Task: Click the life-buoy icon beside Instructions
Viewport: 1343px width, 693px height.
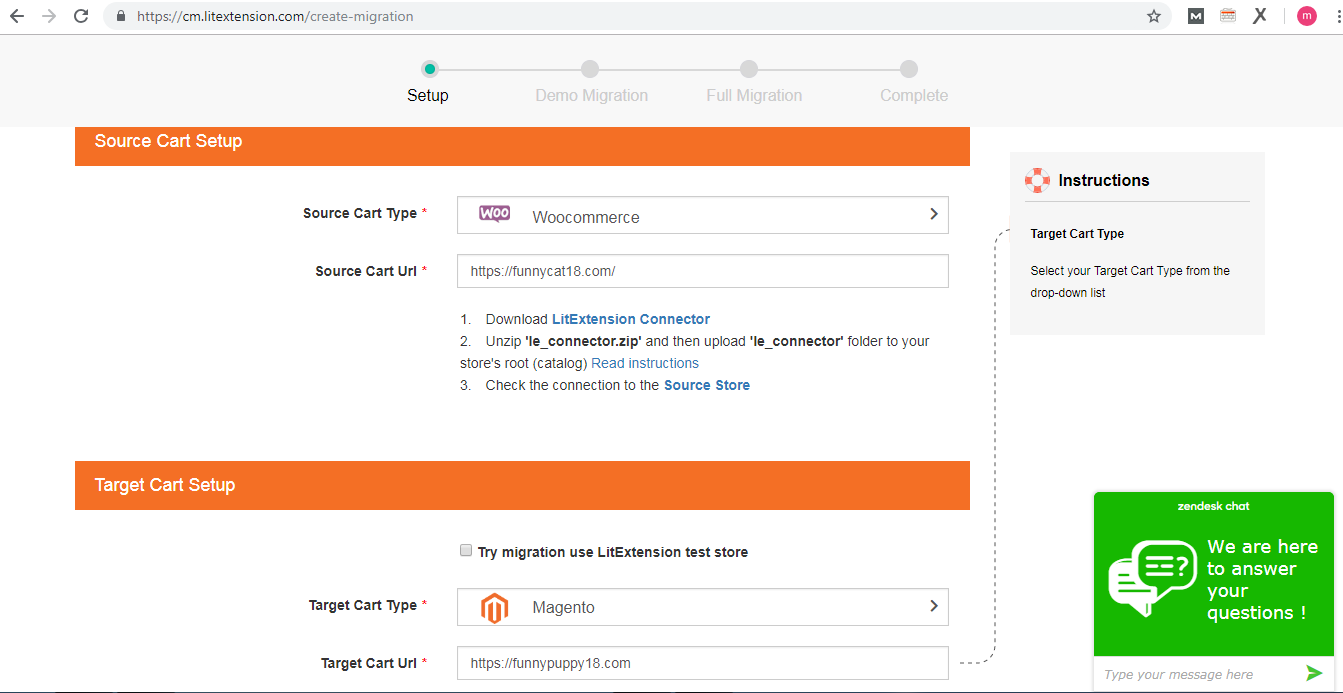Action: [1037, 180]
